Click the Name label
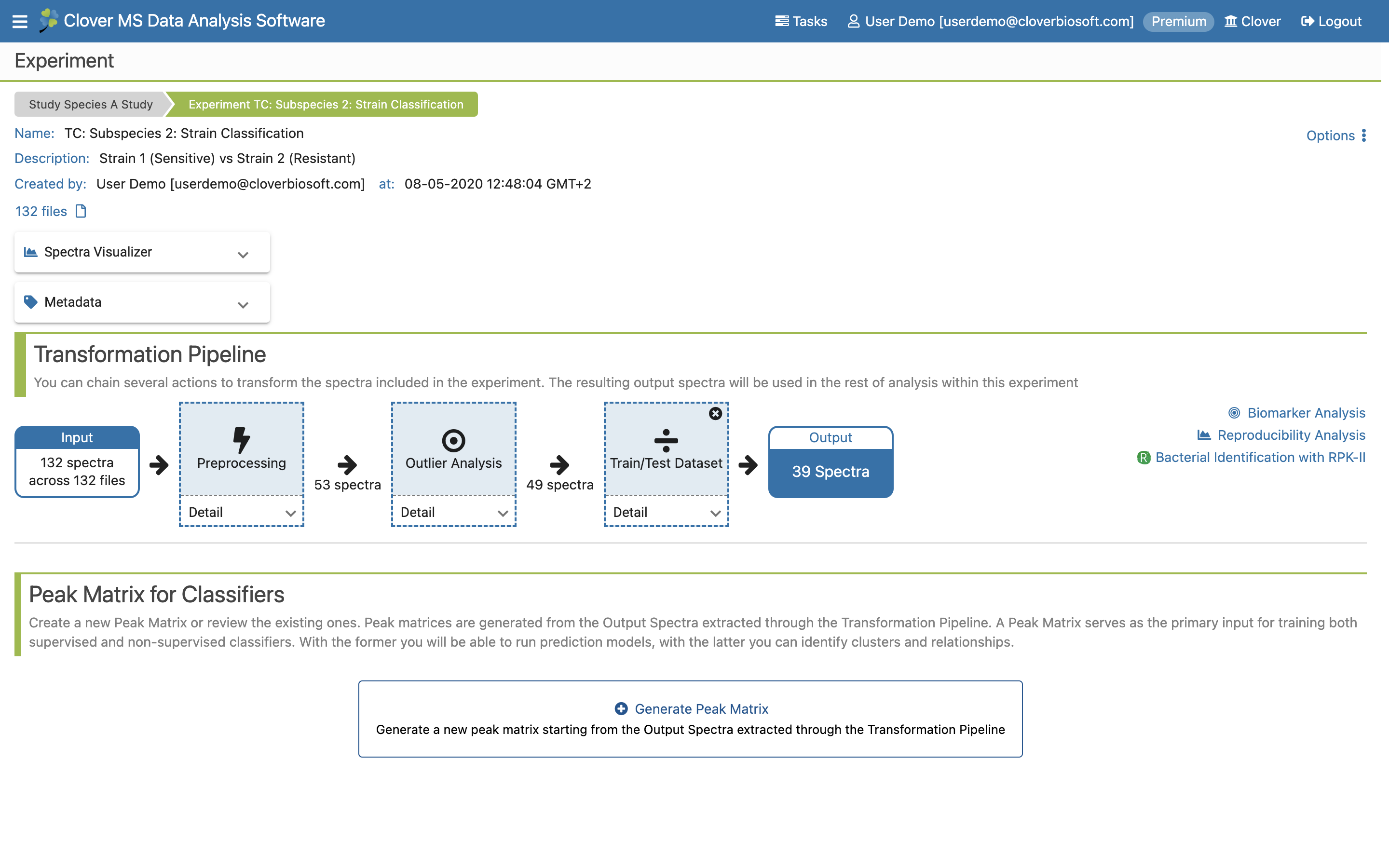Screen dimensions: 1389x868 point(34,133)
